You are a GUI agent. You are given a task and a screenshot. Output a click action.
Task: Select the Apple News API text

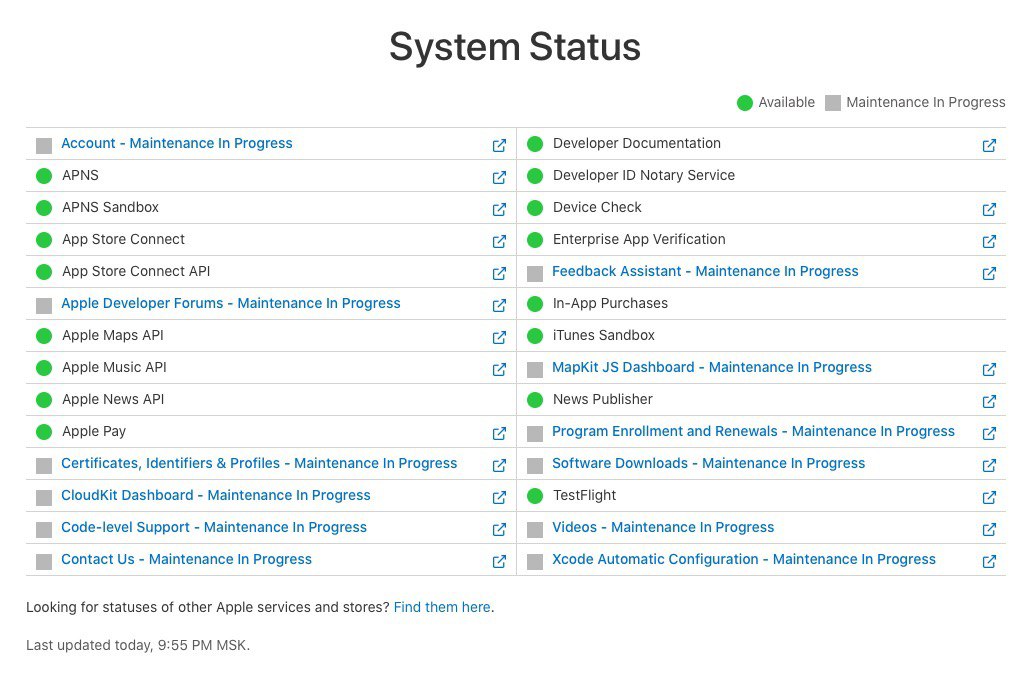[113, 400]
